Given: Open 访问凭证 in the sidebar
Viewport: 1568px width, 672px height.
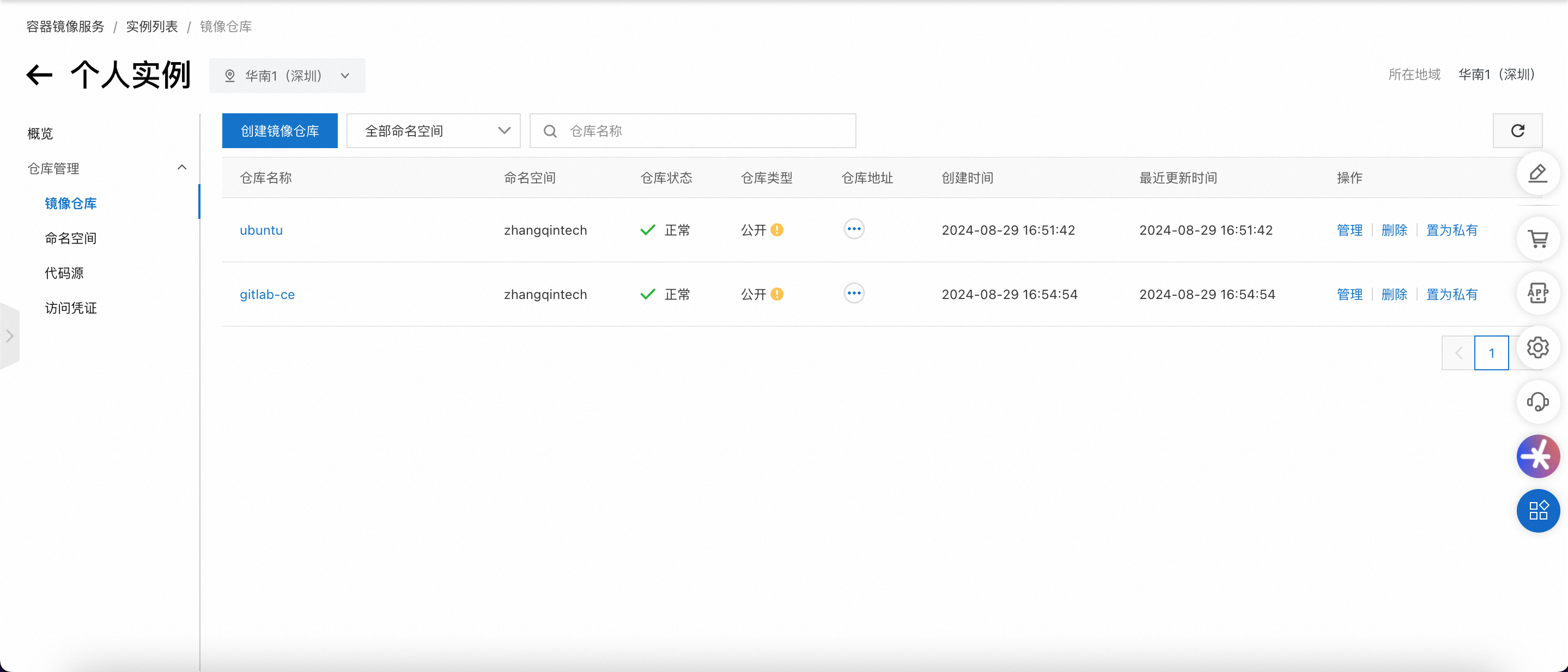Looking at the screenshot, I should 71,308.
